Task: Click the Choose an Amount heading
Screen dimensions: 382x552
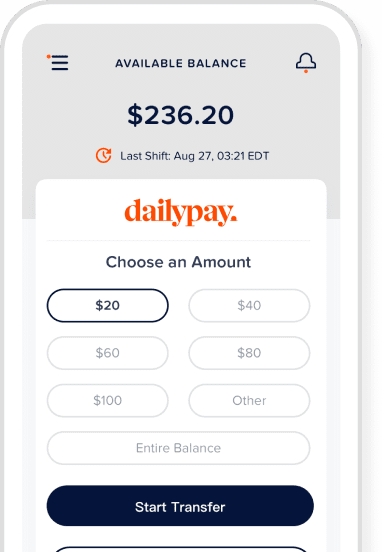Action: [x=179, y=262]
